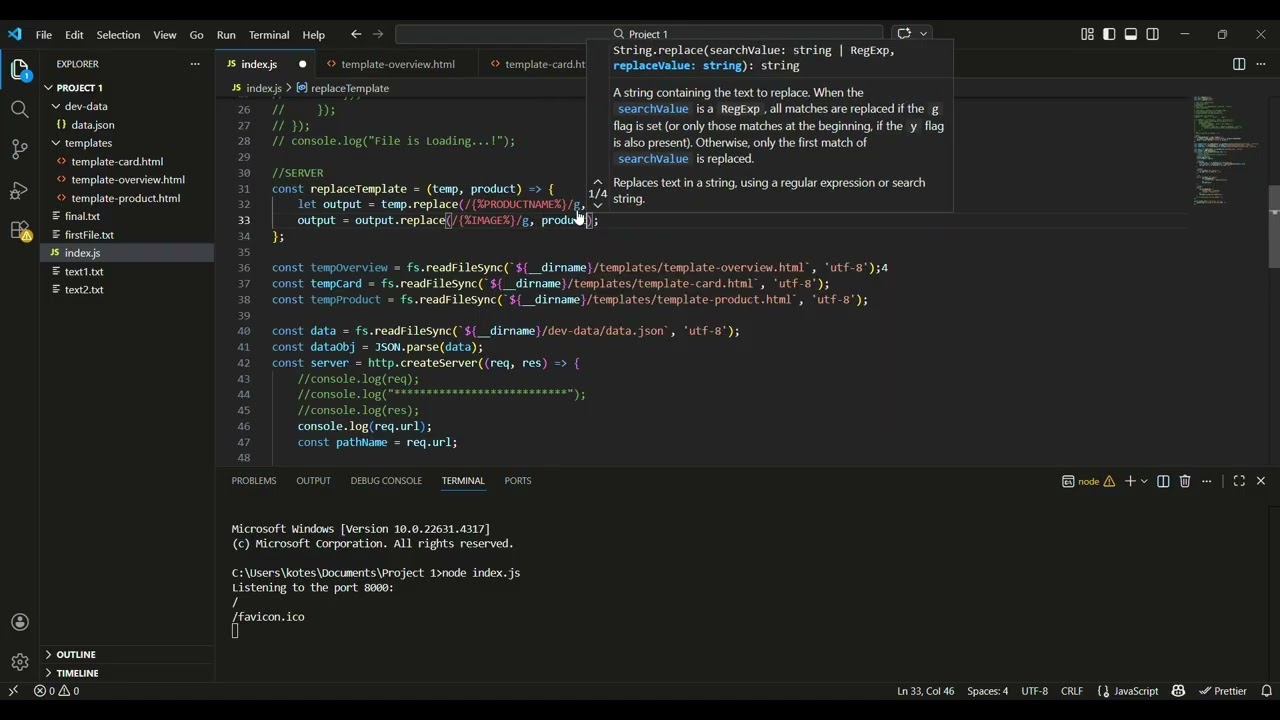Viewport: 1280px width, 720px height.
Task: Open the Manage gear icon
Action: click(19, 662)
